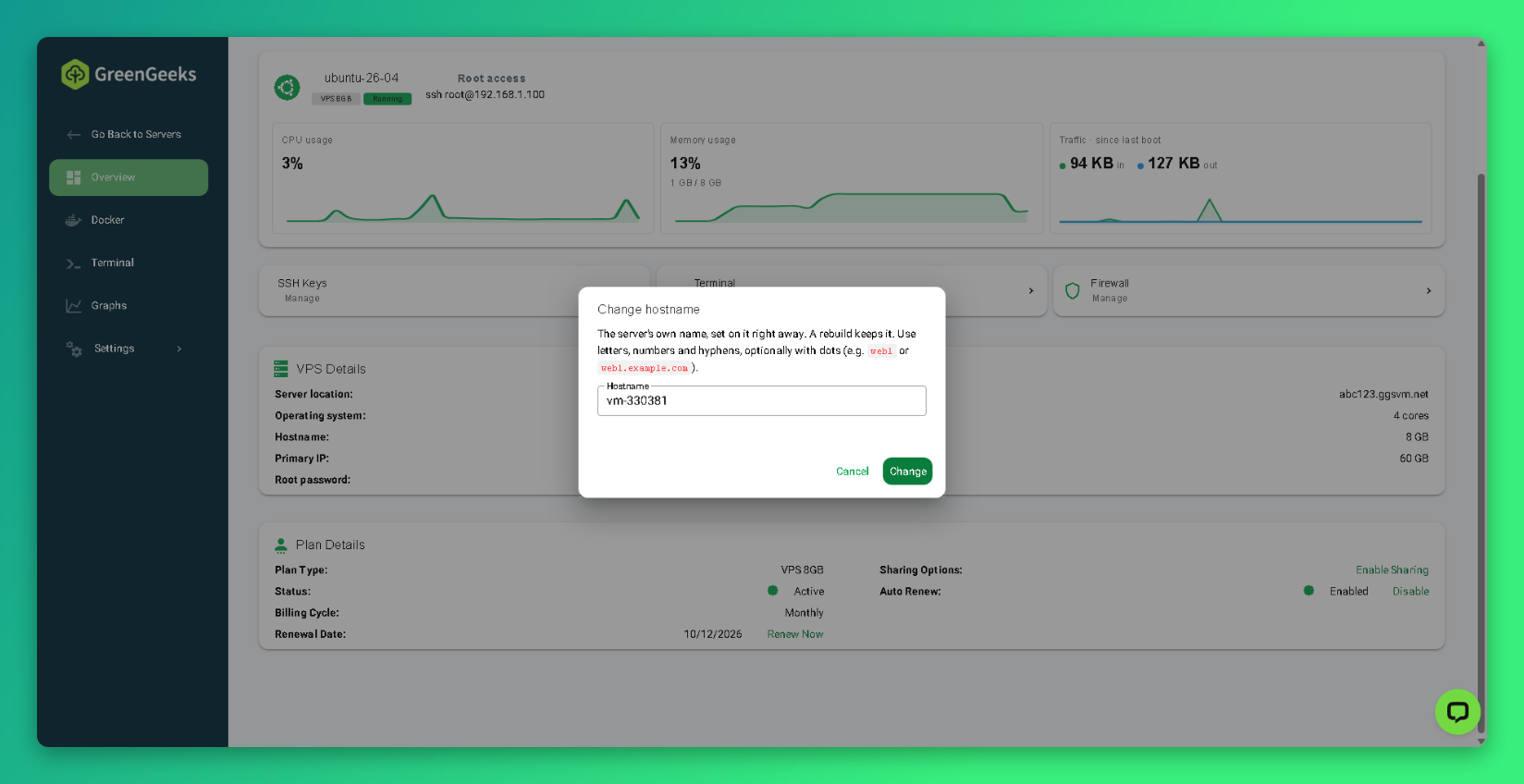Click the Active status indicator dot
The image size is (1524, 784).
(x=773, y=591)
